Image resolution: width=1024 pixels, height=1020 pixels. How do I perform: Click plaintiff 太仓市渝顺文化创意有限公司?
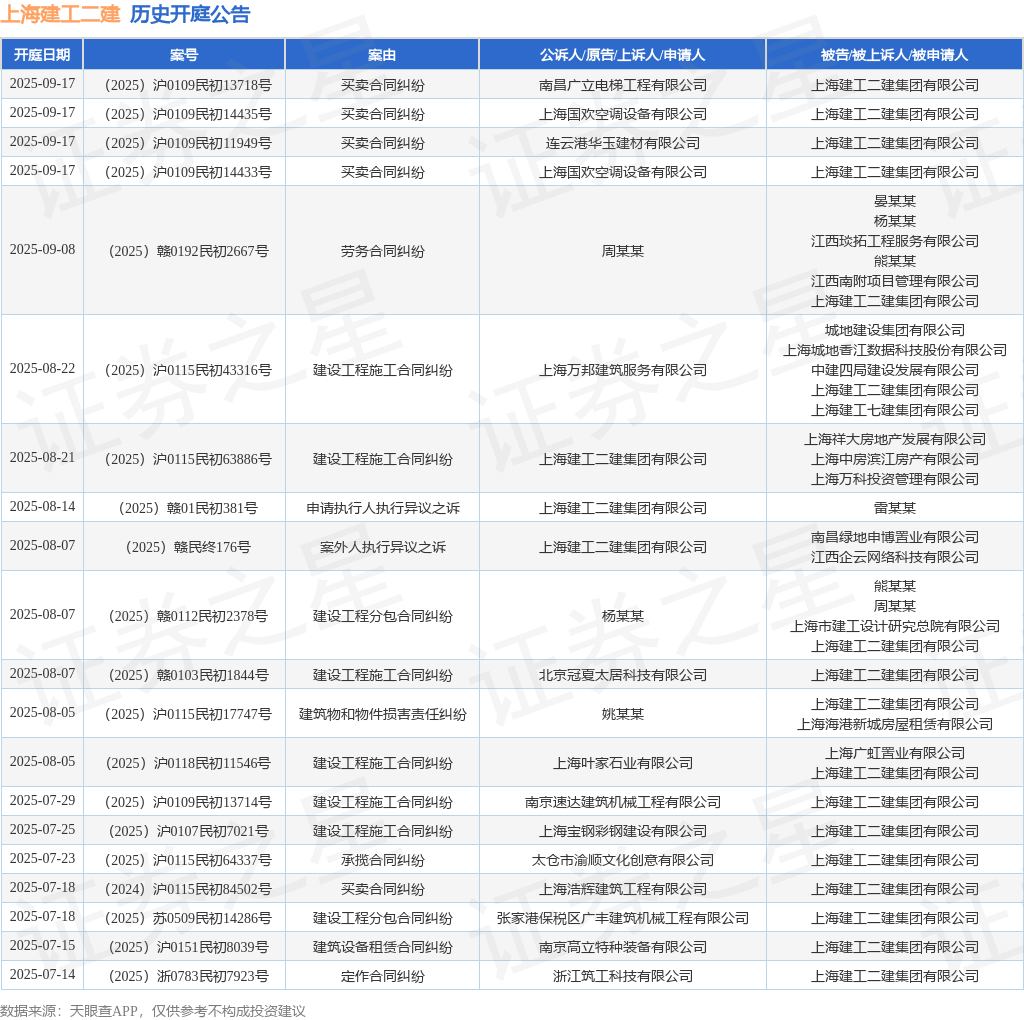622,860
